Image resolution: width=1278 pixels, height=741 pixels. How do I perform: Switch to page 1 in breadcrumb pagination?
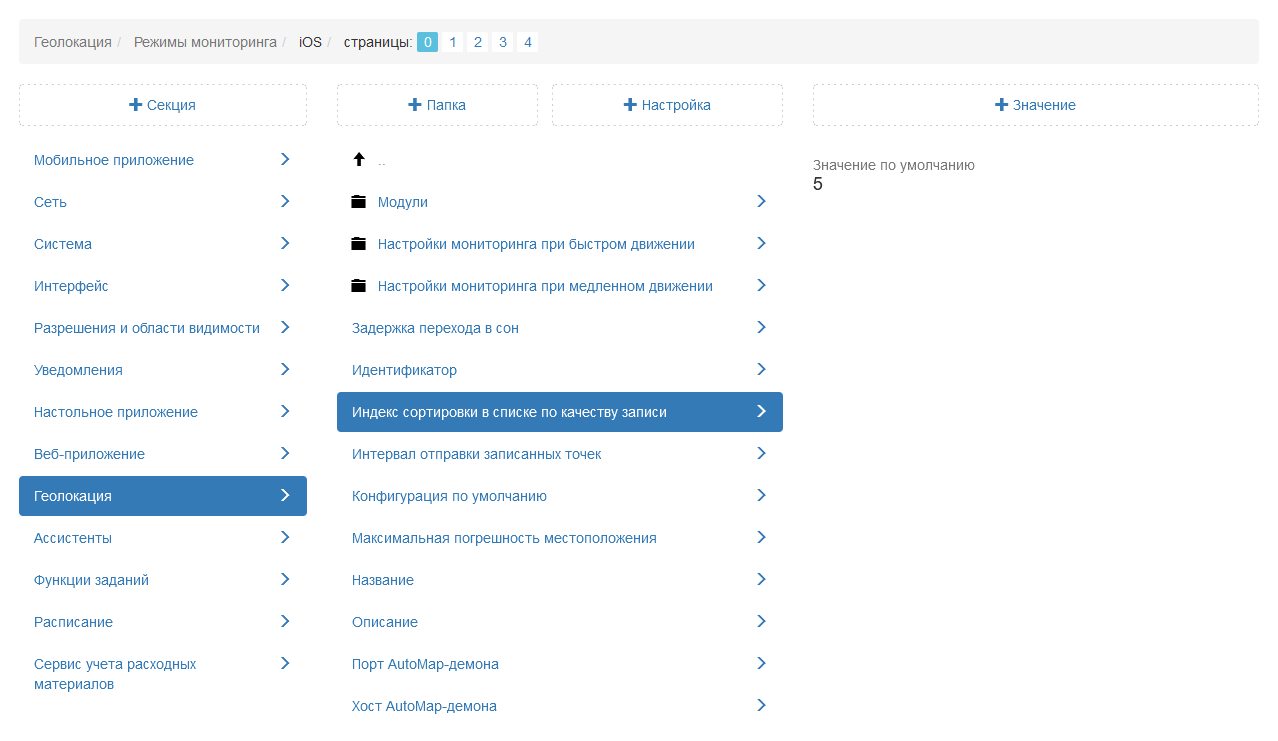click(x=453, y=42)
